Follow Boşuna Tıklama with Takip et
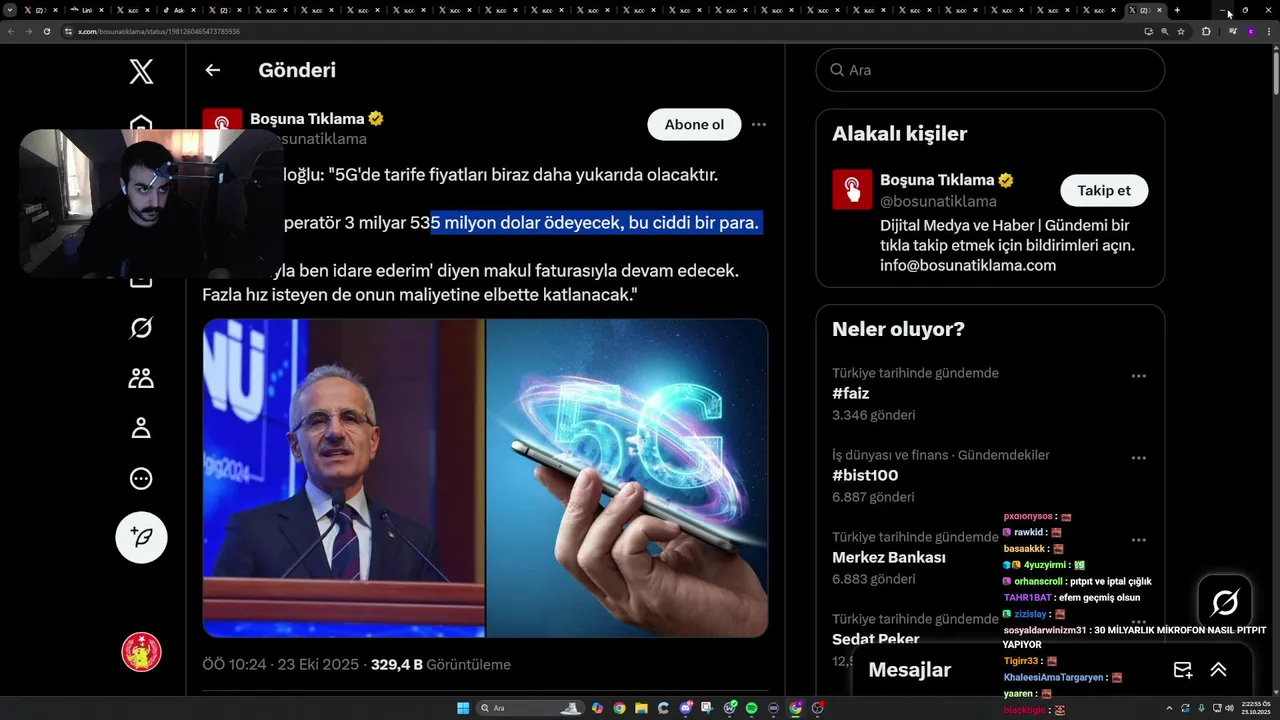Viewport: 1280px width, 720px height. pos(1104,190)
